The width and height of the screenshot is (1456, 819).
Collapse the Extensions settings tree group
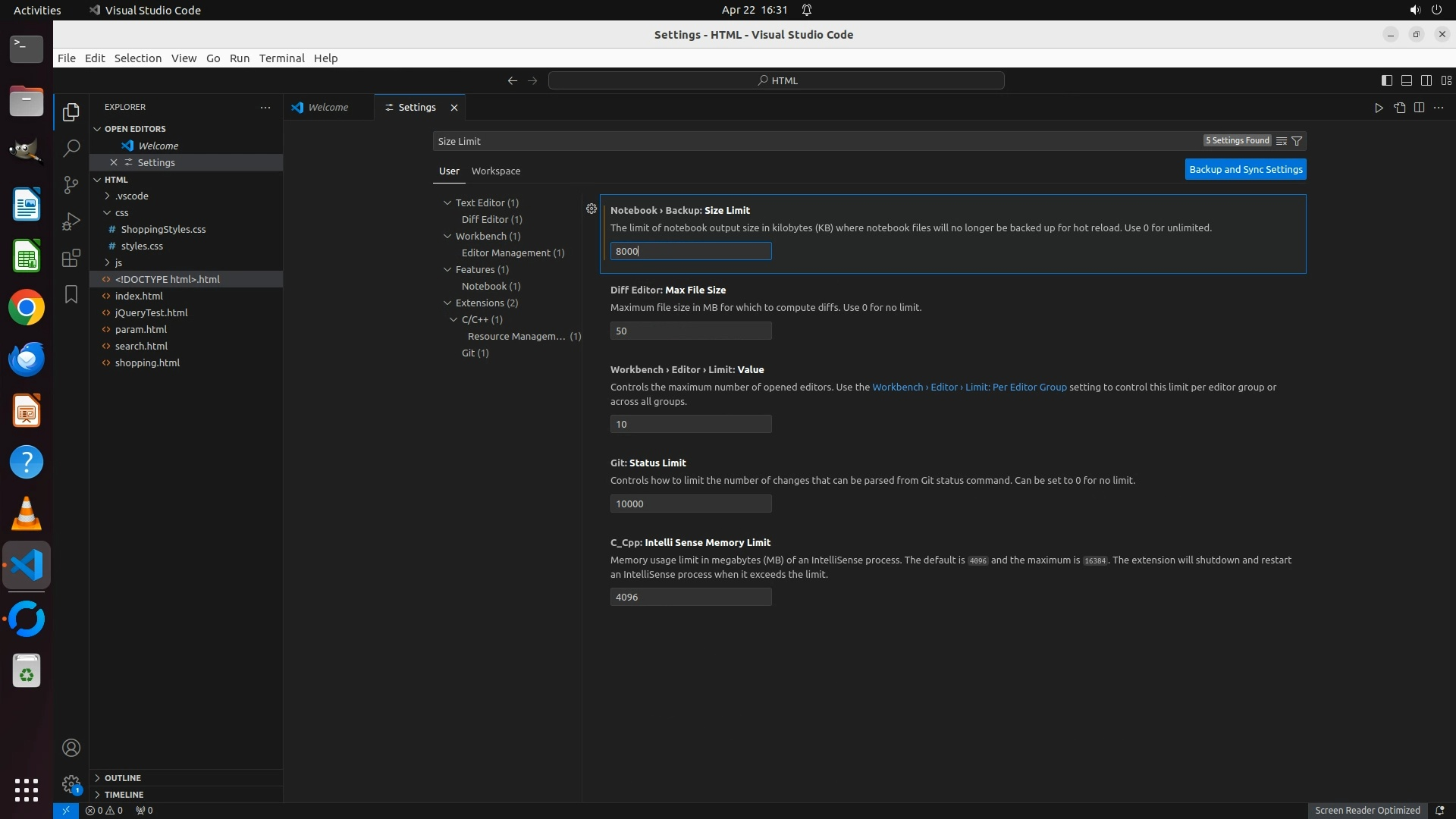point(447,303)
